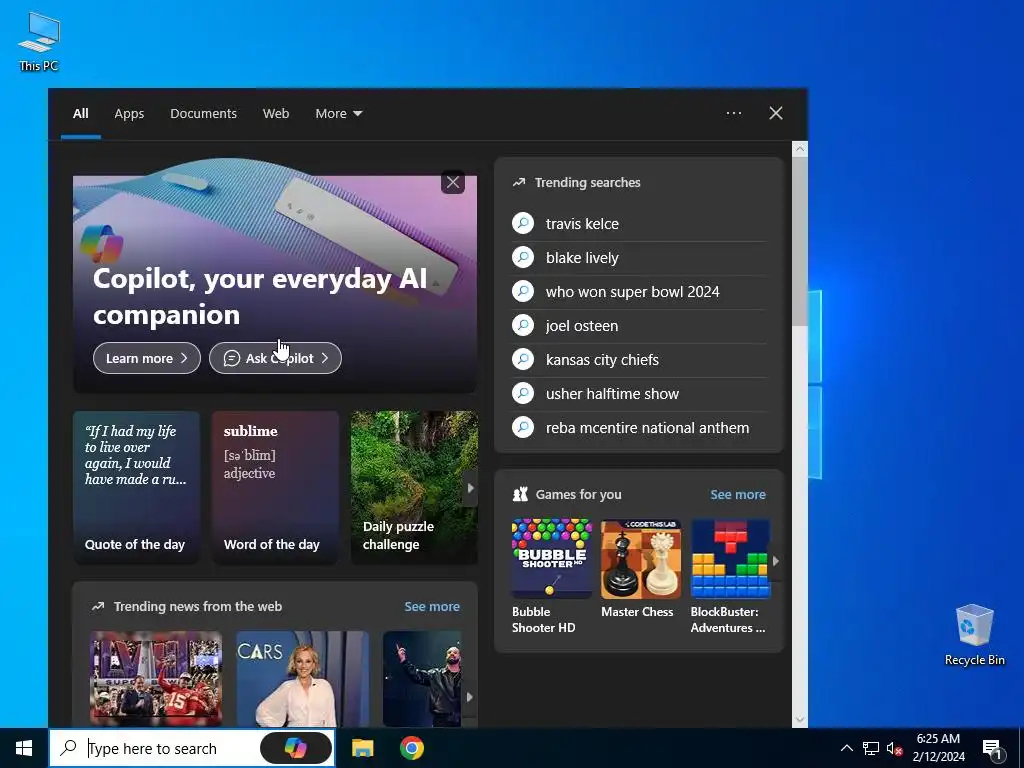The image size is (1024, 768).
Task: Switch to the All tab
Action: tap(80, 114)
